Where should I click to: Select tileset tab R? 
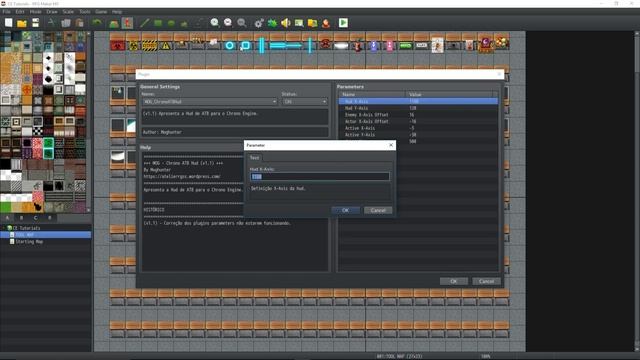(50, 218)
